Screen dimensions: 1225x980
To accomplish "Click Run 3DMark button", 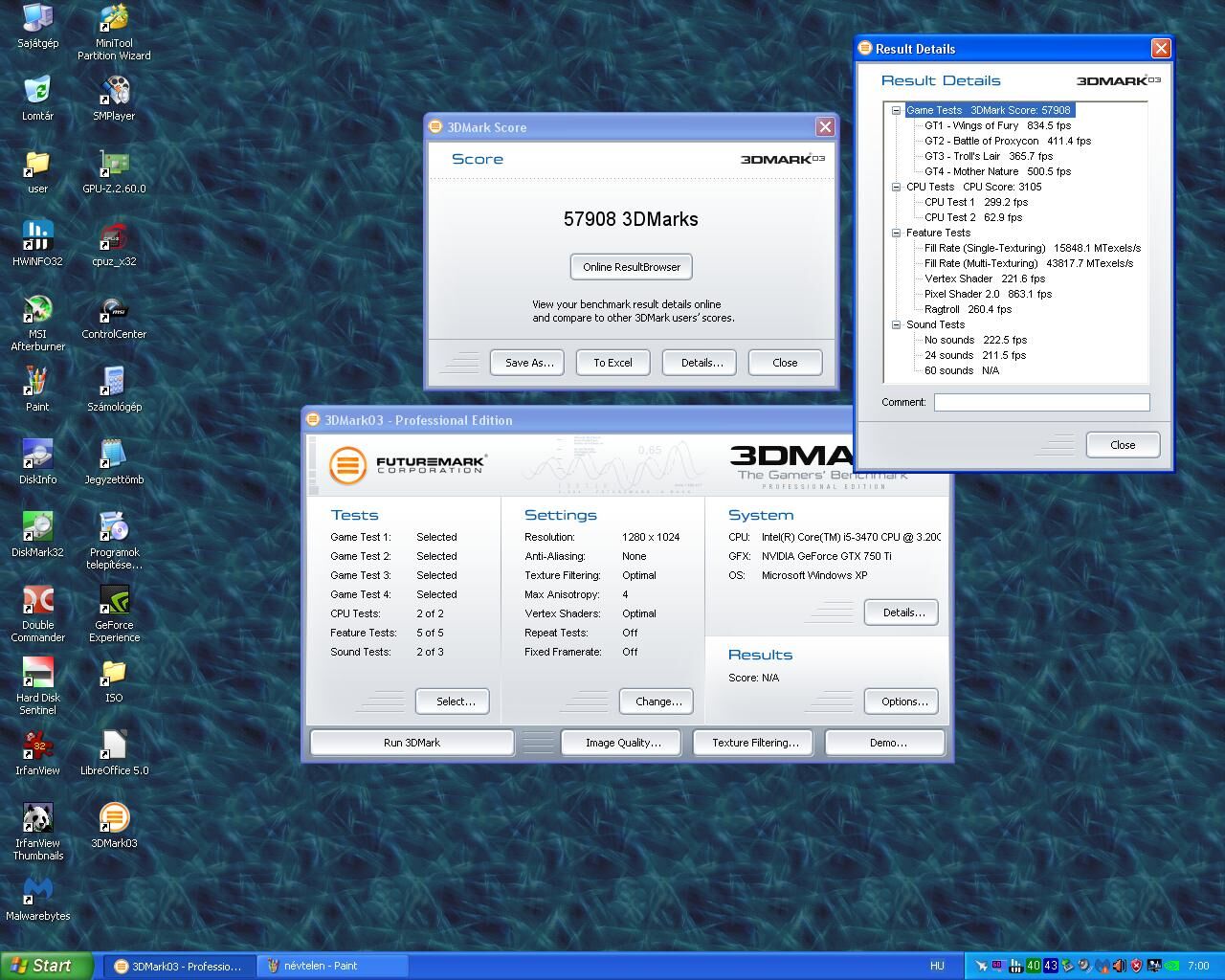I will click(x=412, y=743).
